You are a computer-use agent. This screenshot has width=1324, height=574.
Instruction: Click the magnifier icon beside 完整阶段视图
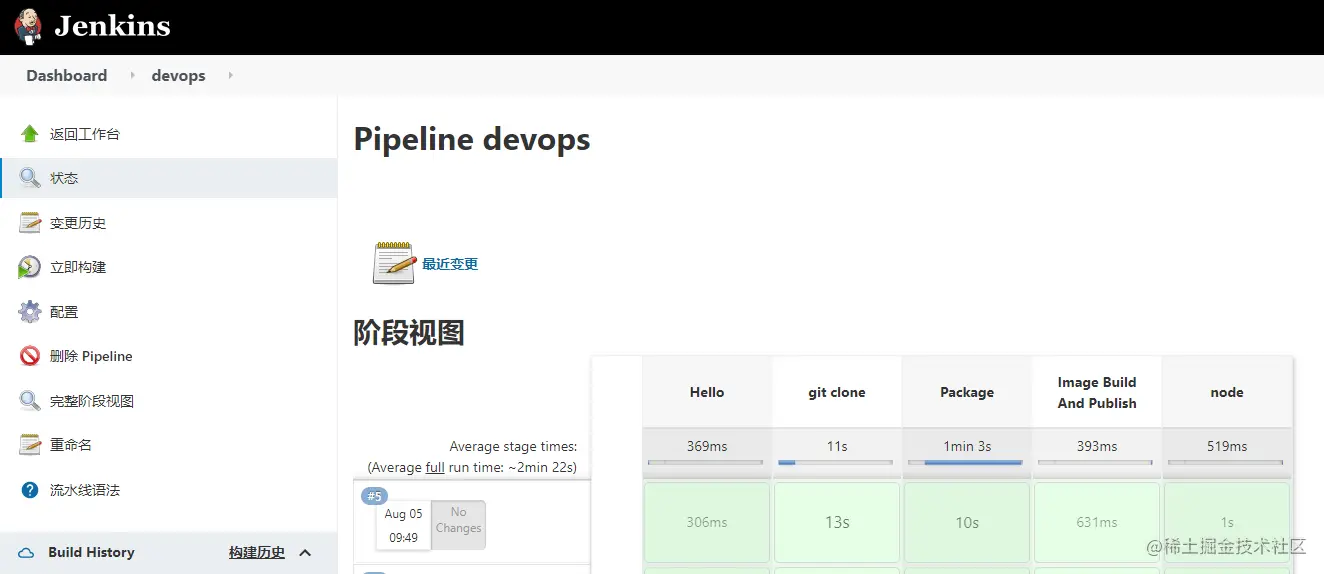tap(30, 401)
